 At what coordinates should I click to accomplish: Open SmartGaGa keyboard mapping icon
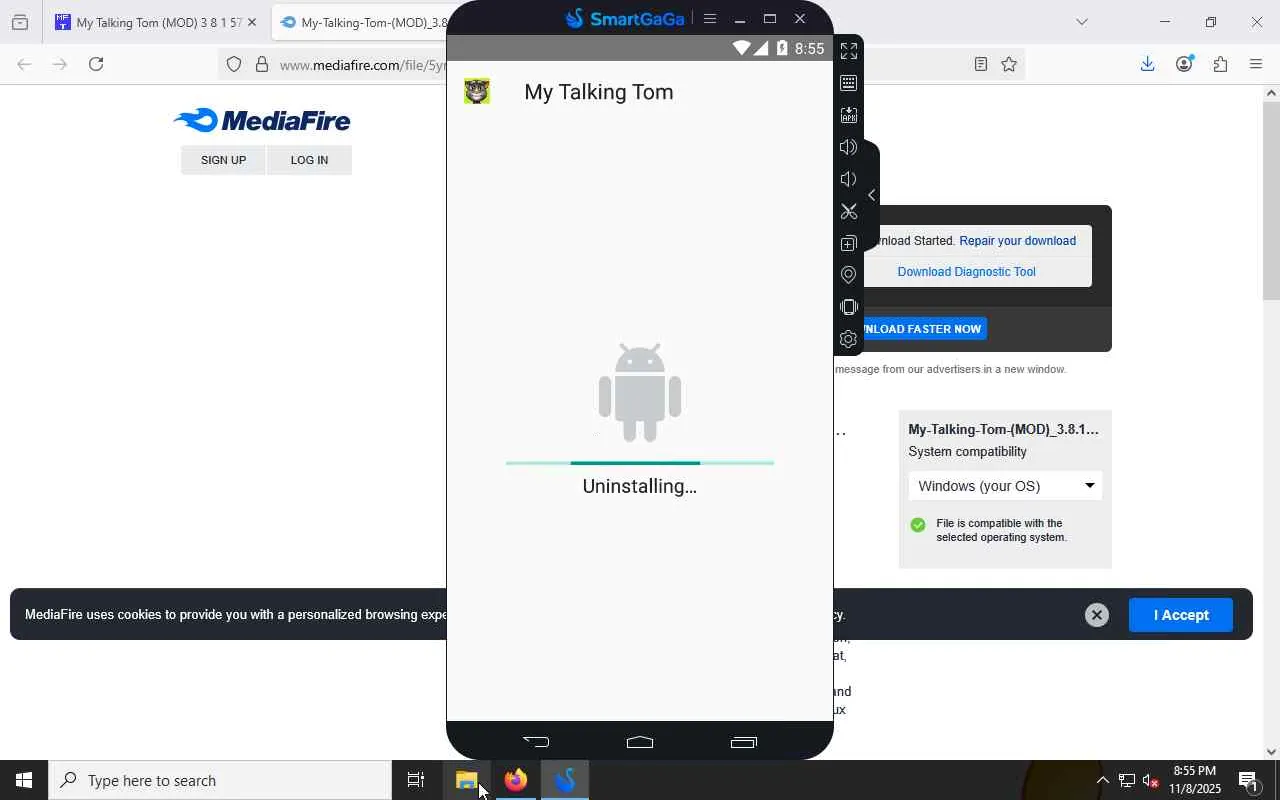[x=849, y=83]
